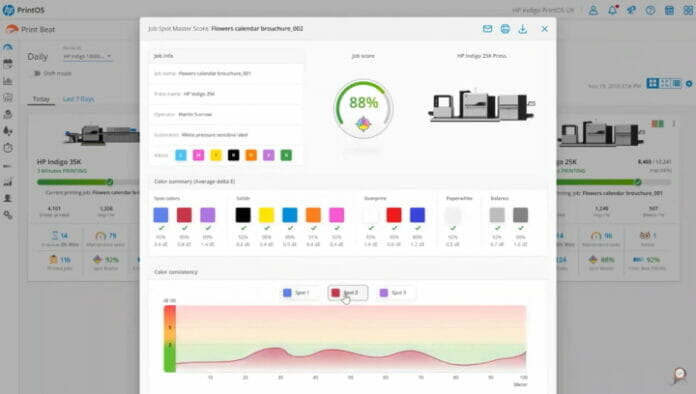Print the job score report
The image size is (696, 394).
tap(505, 29)
